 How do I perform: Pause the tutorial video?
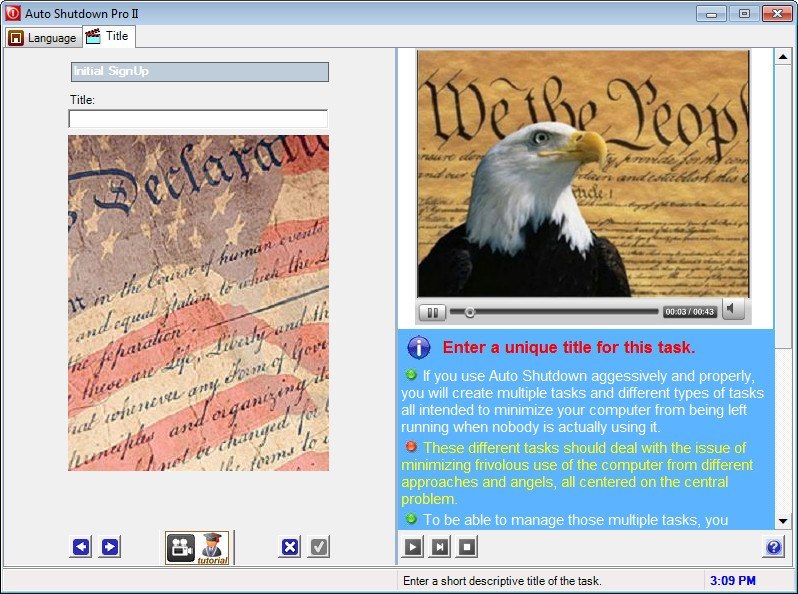(433, 312)
